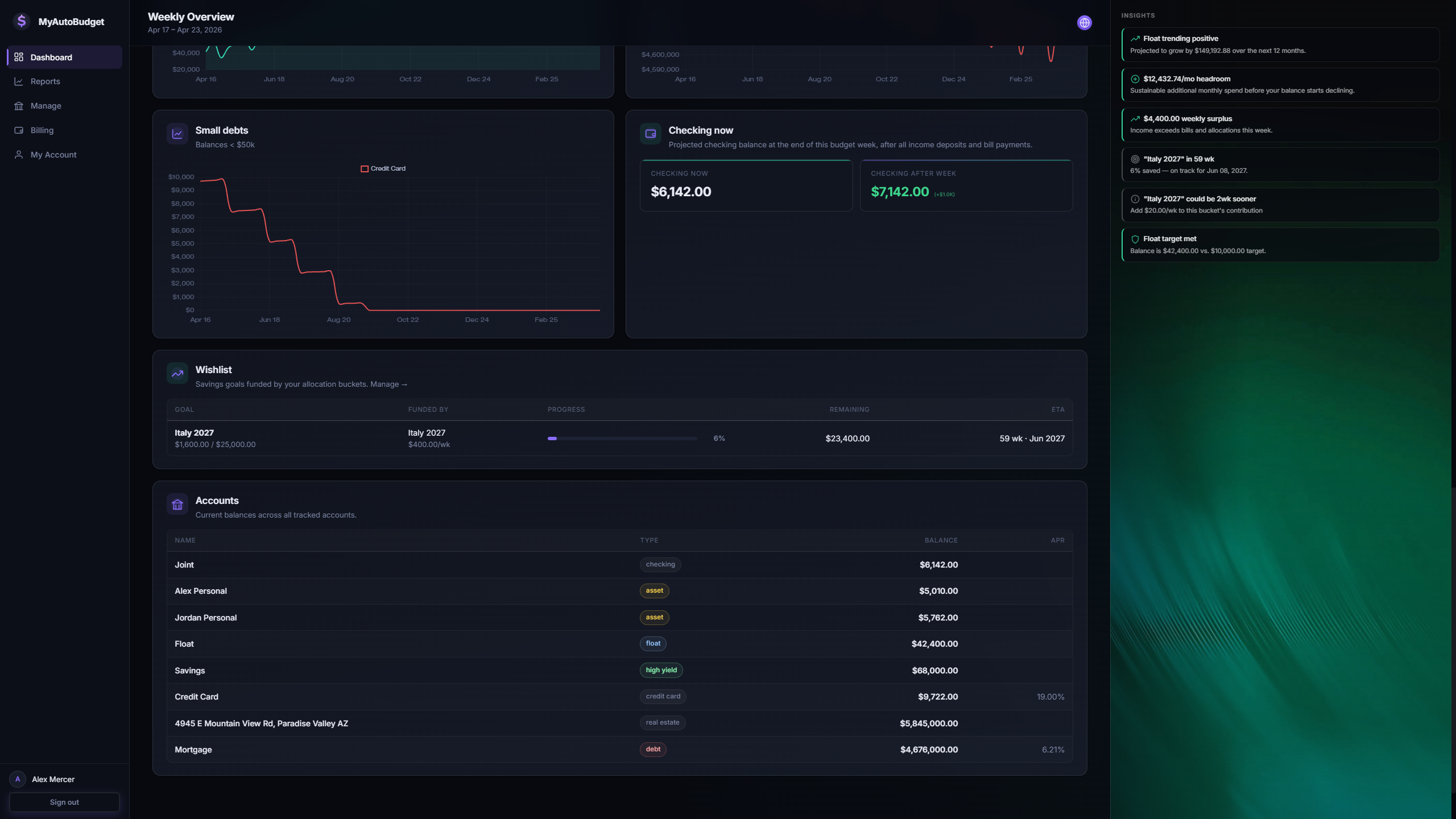Click the headroom plus-circle icon

click(x=1135, y=79)
